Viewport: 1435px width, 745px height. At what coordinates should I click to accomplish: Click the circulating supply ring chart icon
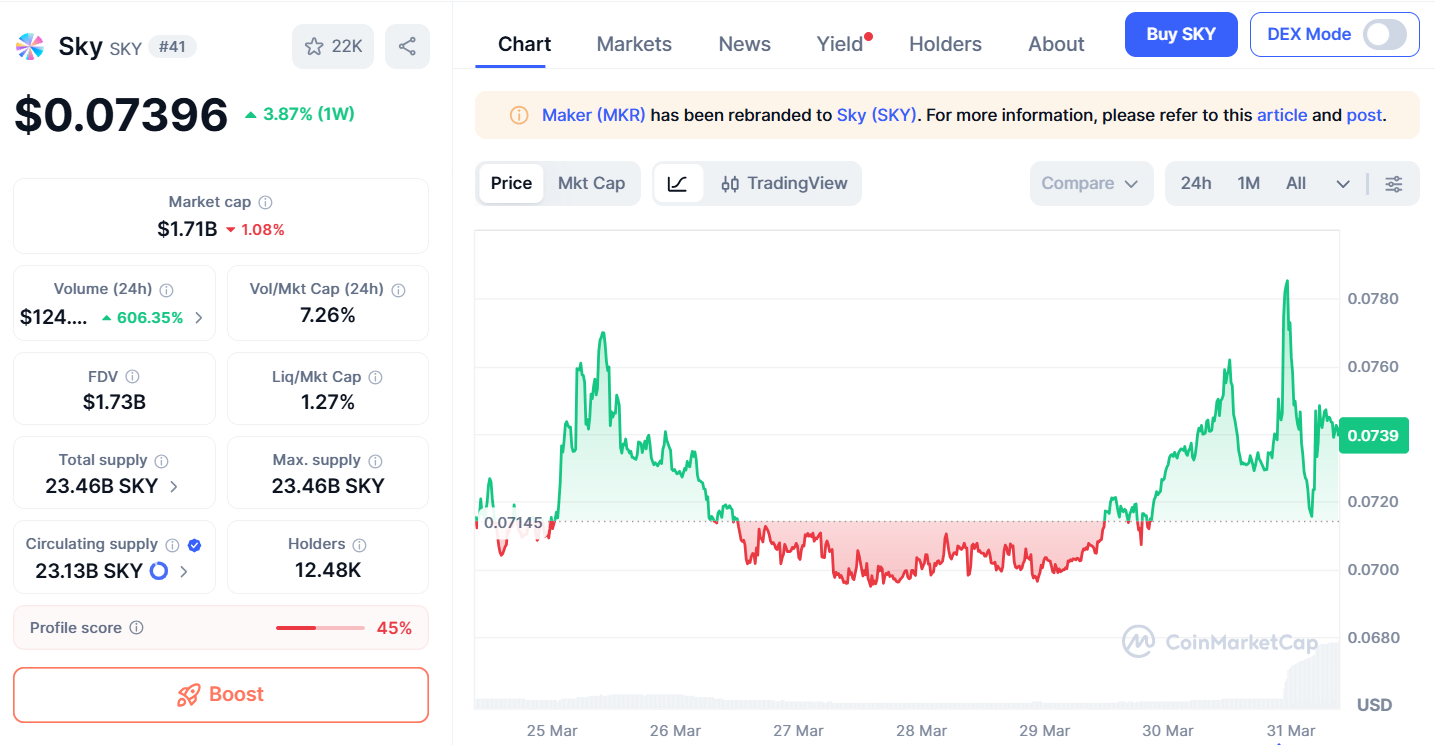point(159,571)
